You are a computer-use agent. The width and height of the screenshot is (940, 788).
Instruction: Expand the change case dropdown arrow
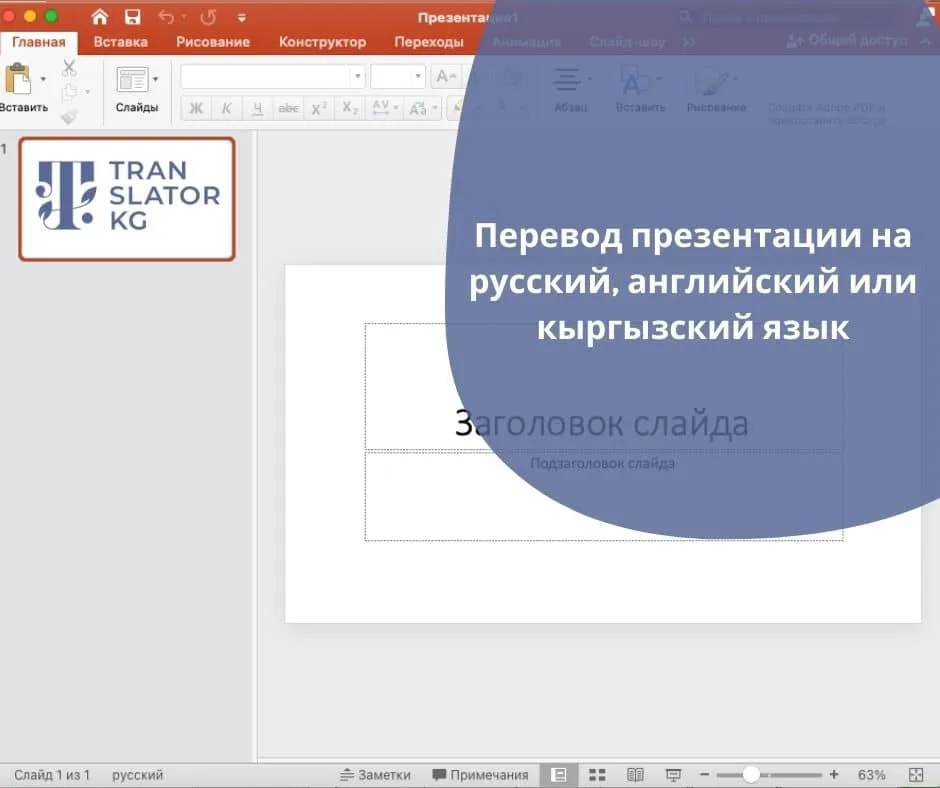pyautogui.click(x=435, y=109)
